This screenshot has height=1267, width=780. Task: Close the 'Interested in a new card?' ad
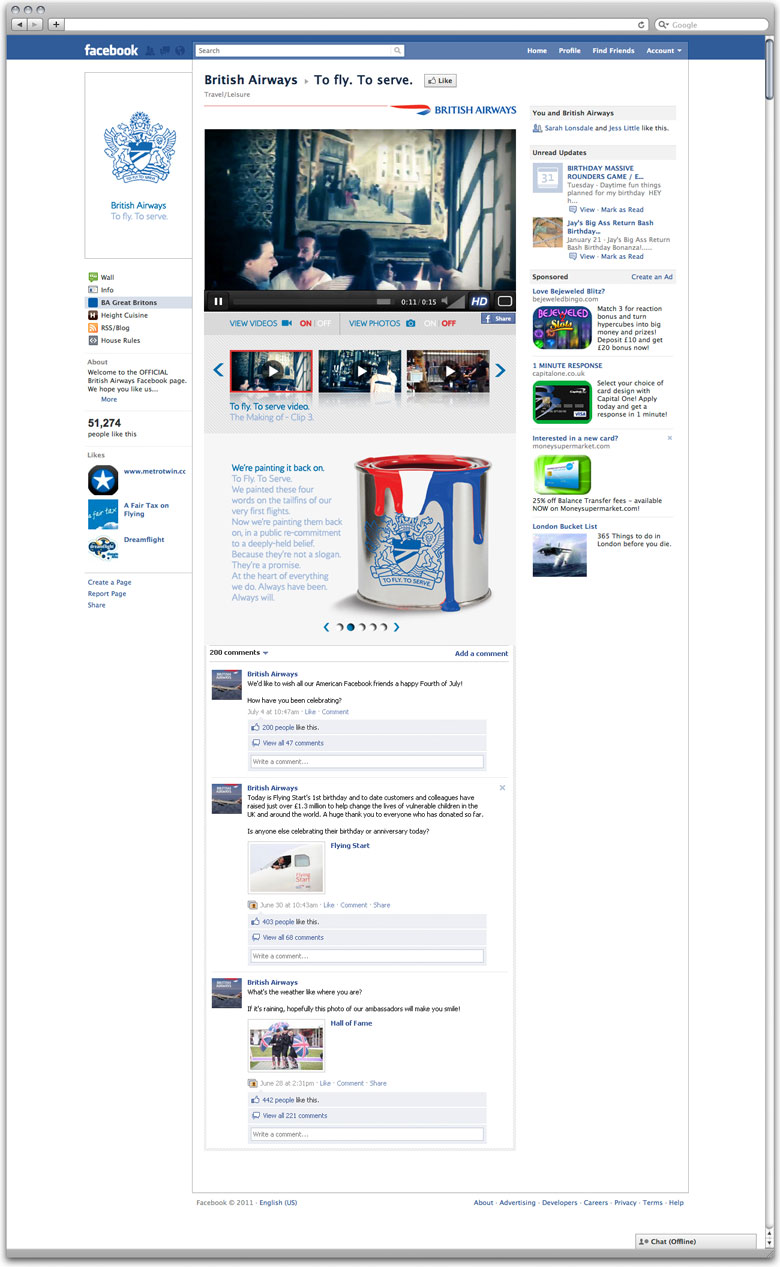pos(670,438)
